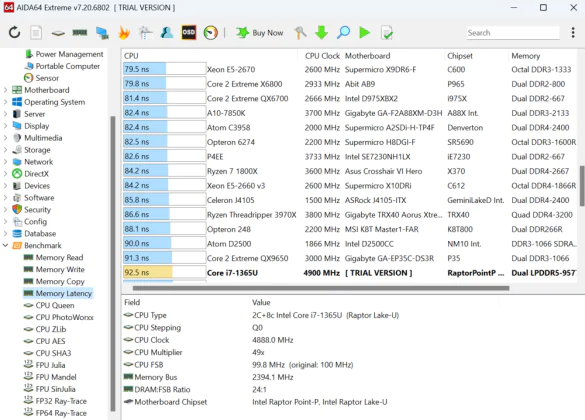This screenshot has width=585, height=420.
Task: Start System Stability Test flame icon
Action: pyautogui.click(x=124, y=33)
